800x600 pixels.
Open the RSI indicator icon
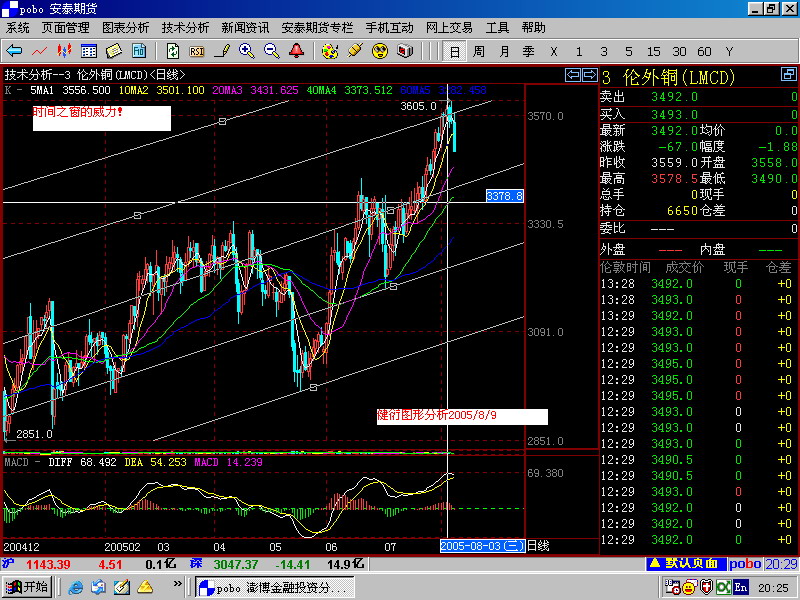197,52
